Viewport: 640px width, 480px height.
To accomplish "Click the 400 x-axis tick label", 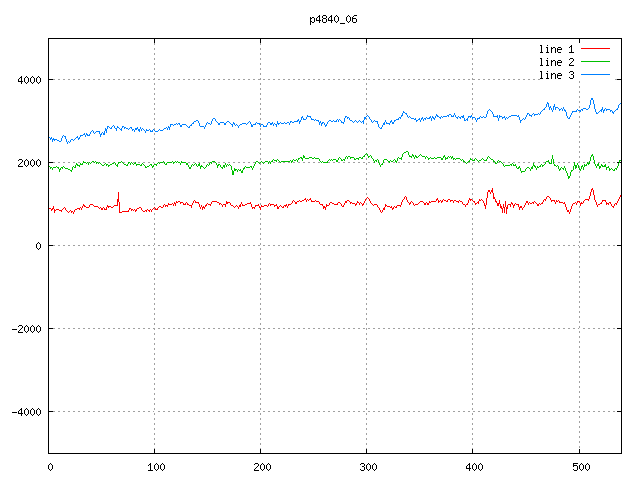I will pos(474,467).
